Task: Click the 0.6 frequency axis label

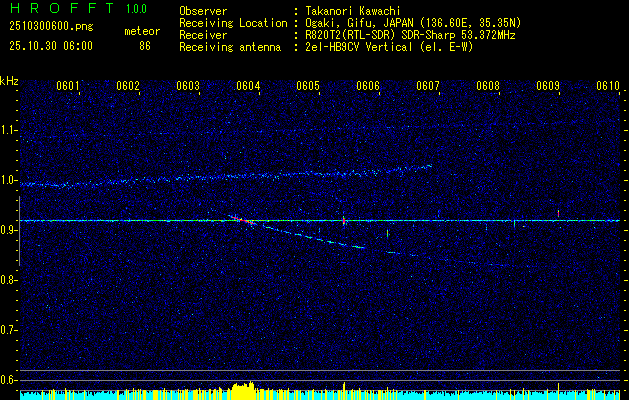Action: pyautogui.click(x=9, y=380)
